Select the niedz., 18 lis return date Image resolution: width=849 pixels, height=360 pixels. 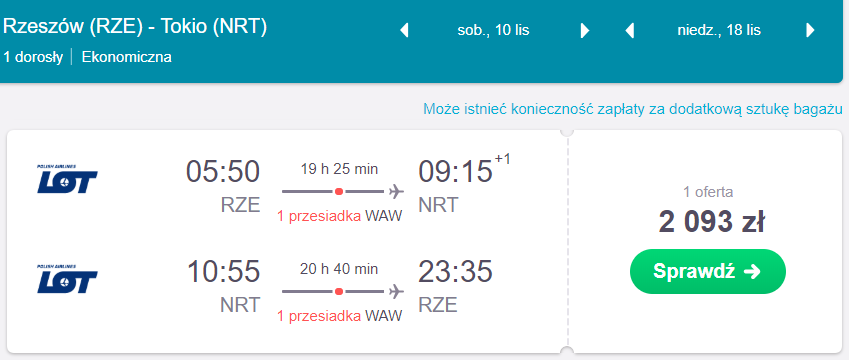(x=719, y=30)
